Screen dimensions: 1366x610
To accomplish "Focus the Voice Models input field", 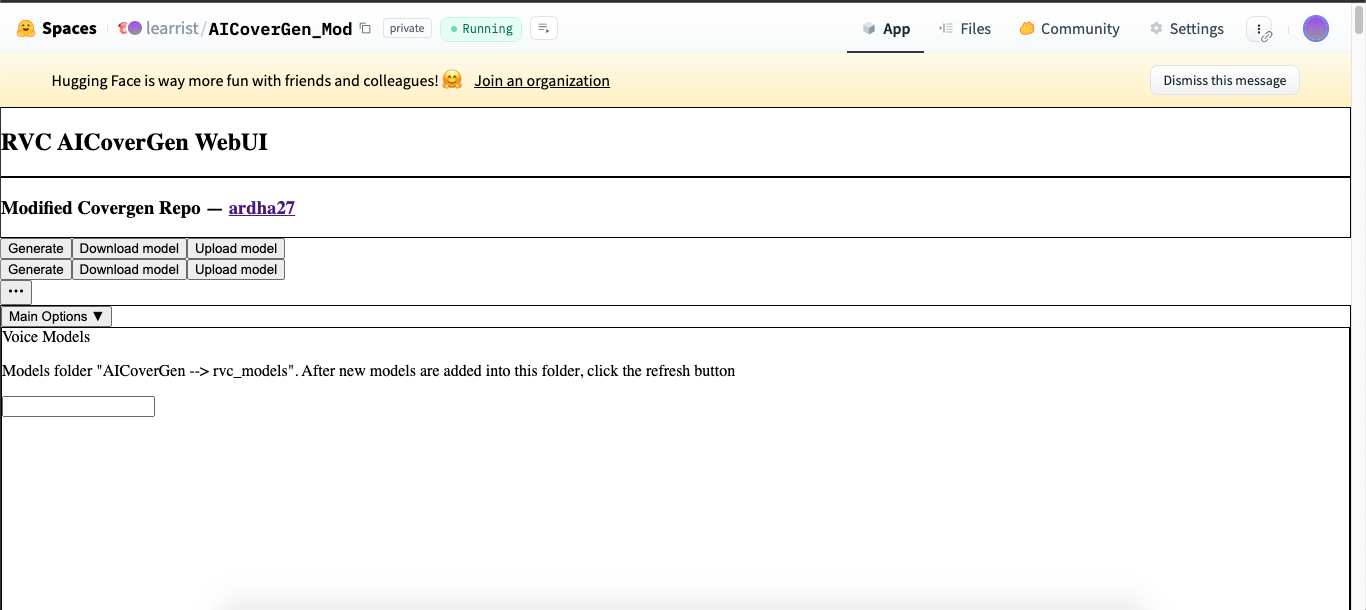I will tap(78, 407).
